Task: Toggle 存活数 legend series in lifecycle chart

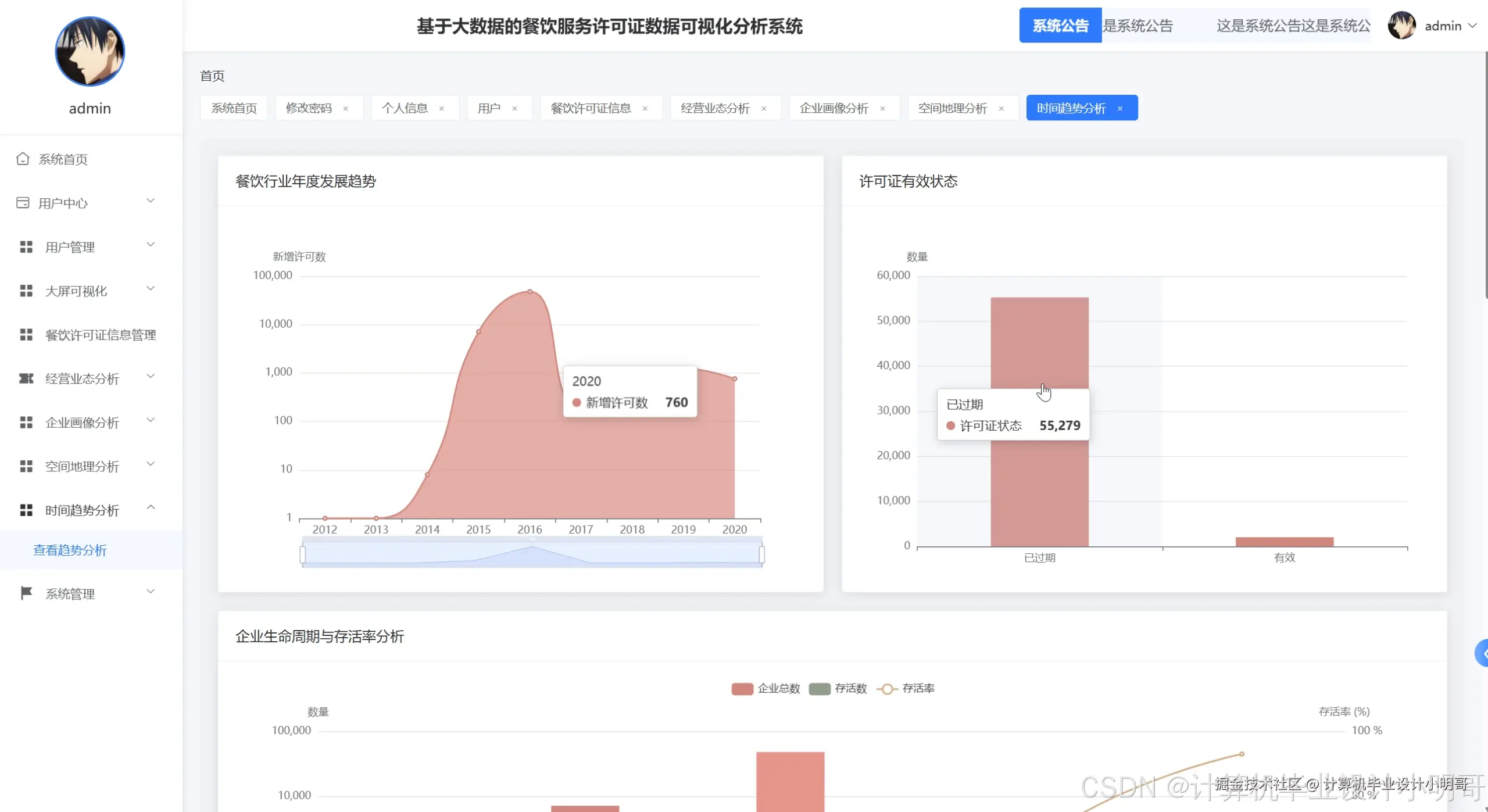Action: point(820,689)
